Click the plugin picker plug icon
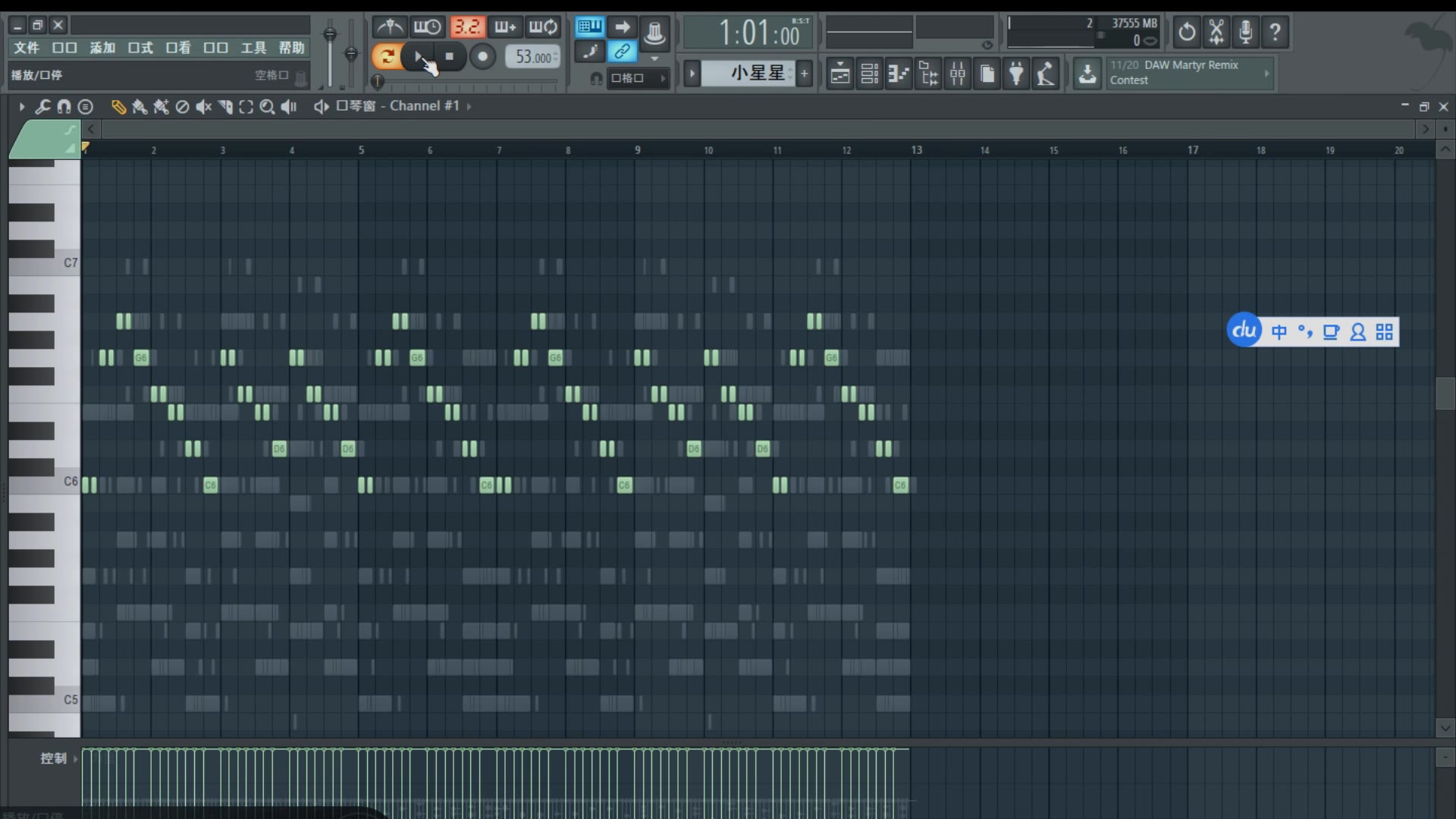Screen dimensions: 1456x819 [x=1016, y=74]
